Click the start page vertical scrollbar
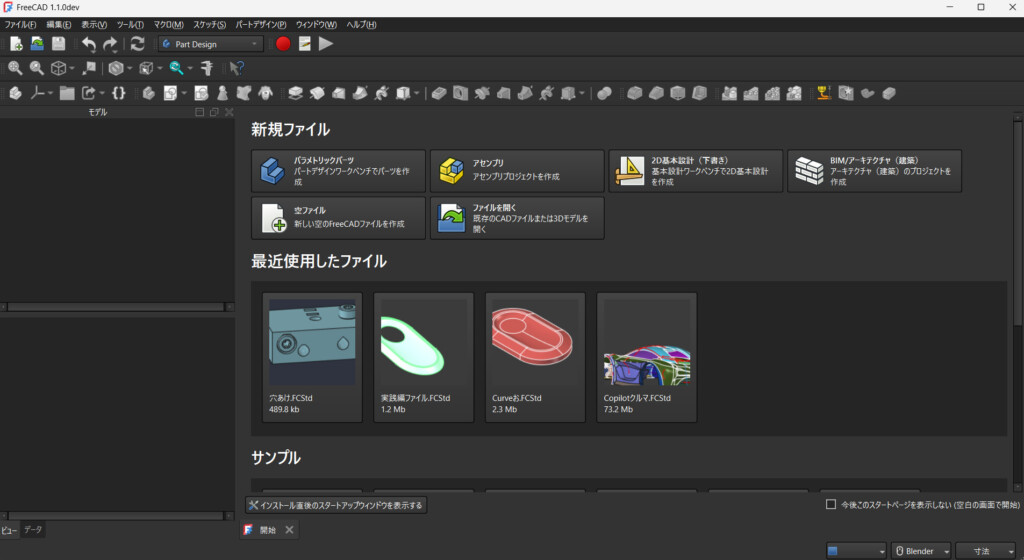Screen dimensions: 1024x560 pyautogui.click(x=1017, y=222)
